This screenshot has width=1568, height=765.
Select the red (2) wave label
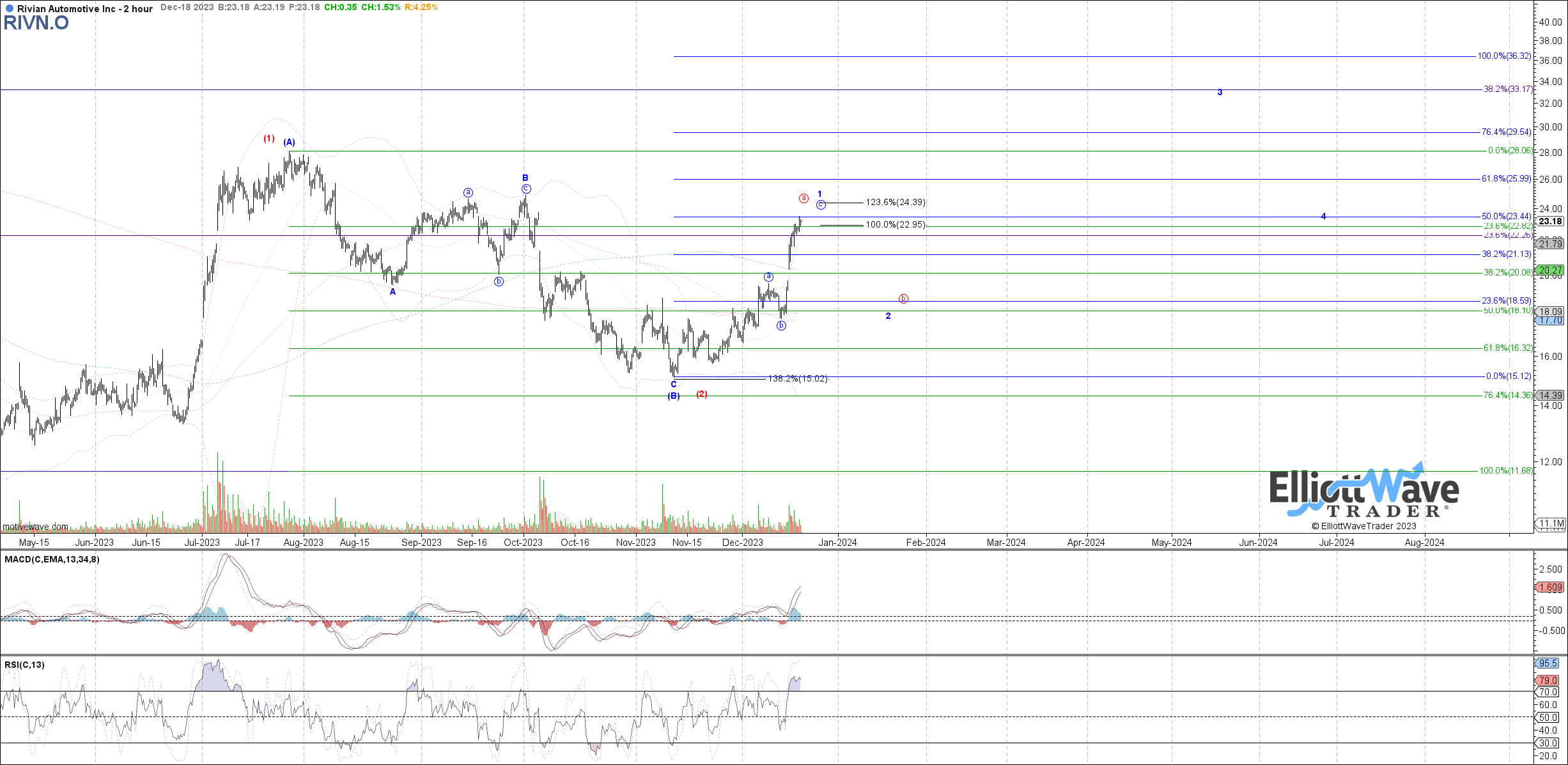[x=702, y=394]
